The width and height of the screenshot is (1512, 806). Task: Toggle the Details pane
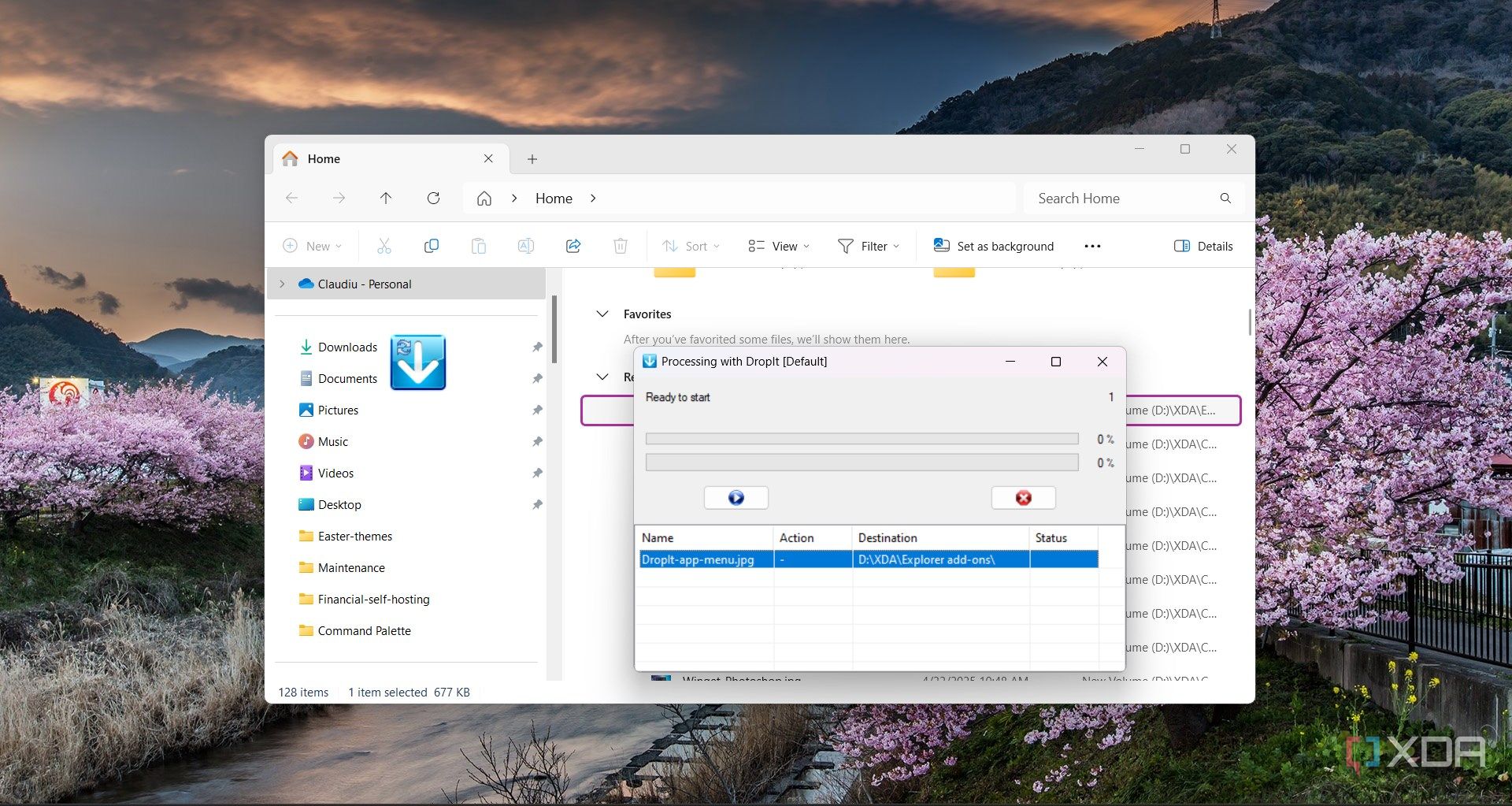[1203, 246]
